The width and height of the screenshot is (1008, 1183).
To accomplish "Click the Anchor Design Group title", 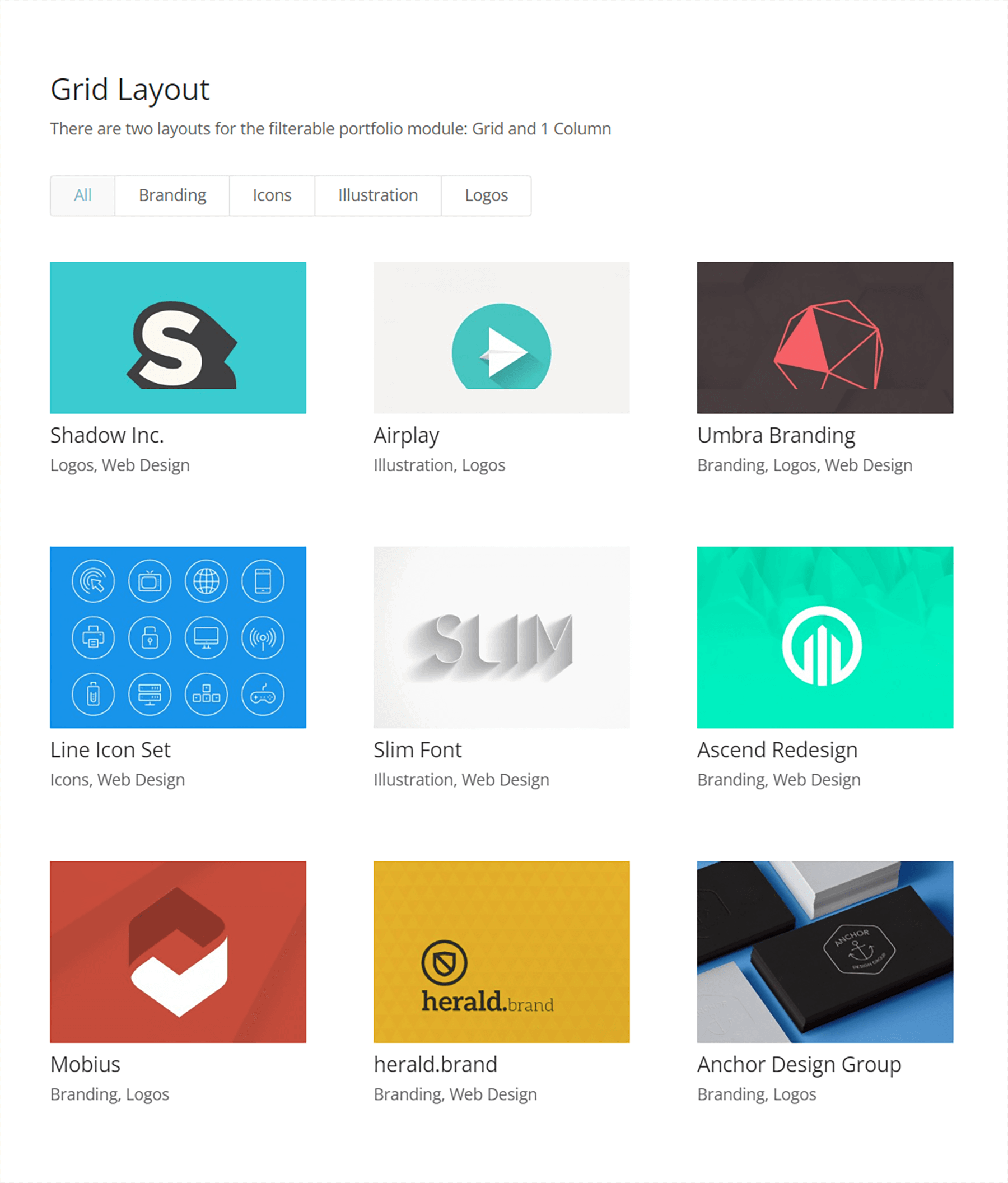I will point(799,1065).
